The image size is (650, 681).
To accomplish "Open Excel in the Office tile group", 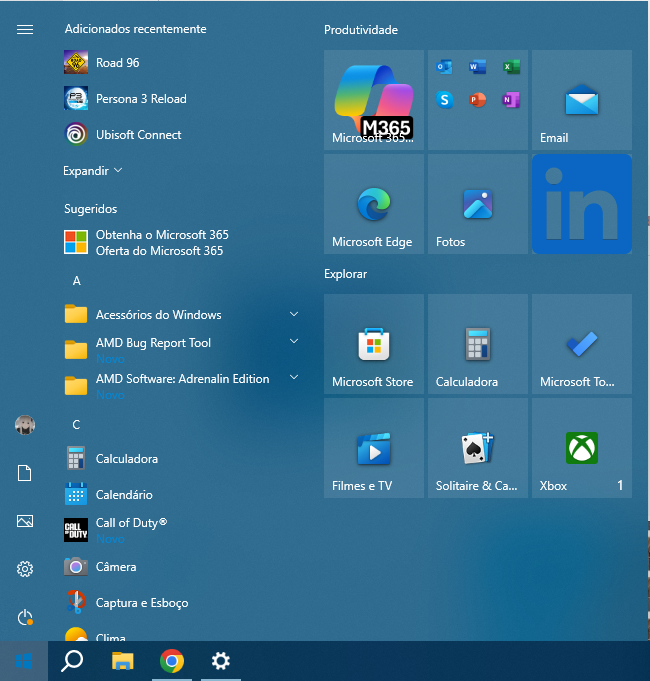I will pos(511,67).
